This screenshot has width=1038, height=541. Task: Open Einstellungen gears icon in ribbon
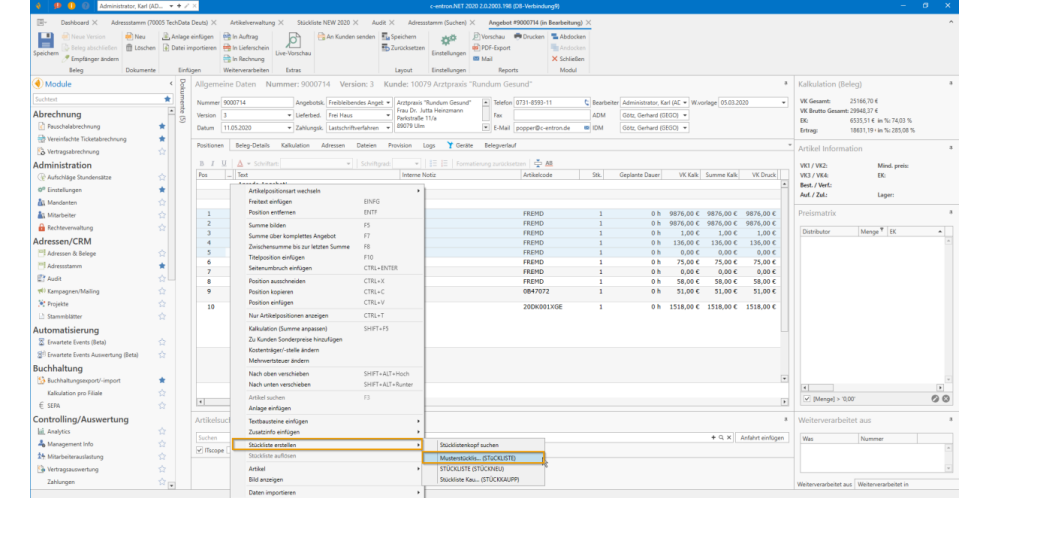click(448, 40)
